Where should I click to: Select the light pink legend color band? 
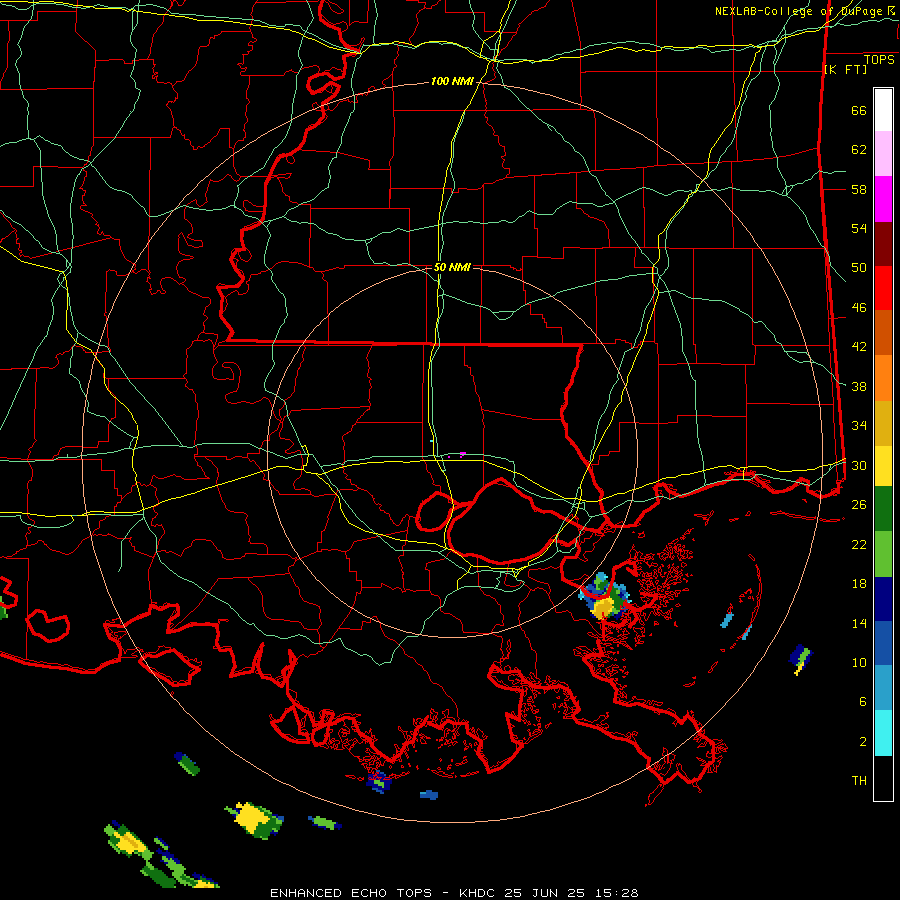click(x=883, y=154)
